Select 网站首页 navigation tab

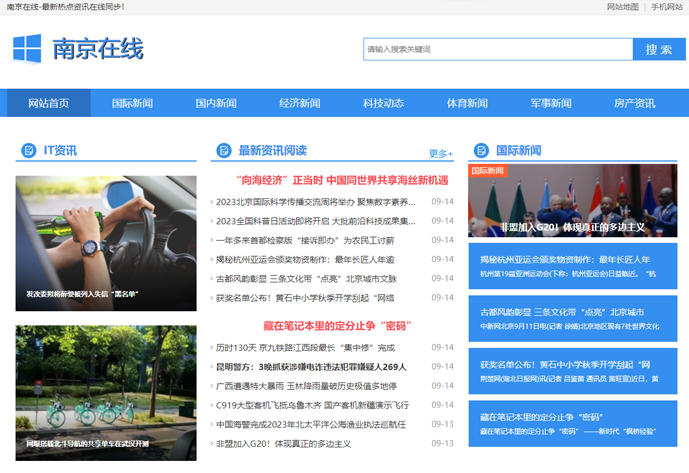pos(48,103)
